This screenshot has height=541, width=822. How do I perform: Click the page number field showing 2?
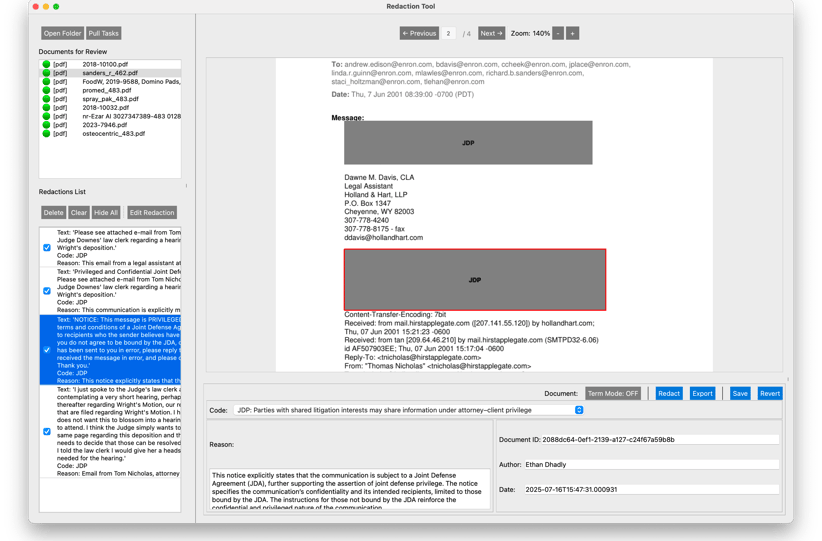point(448,33)
